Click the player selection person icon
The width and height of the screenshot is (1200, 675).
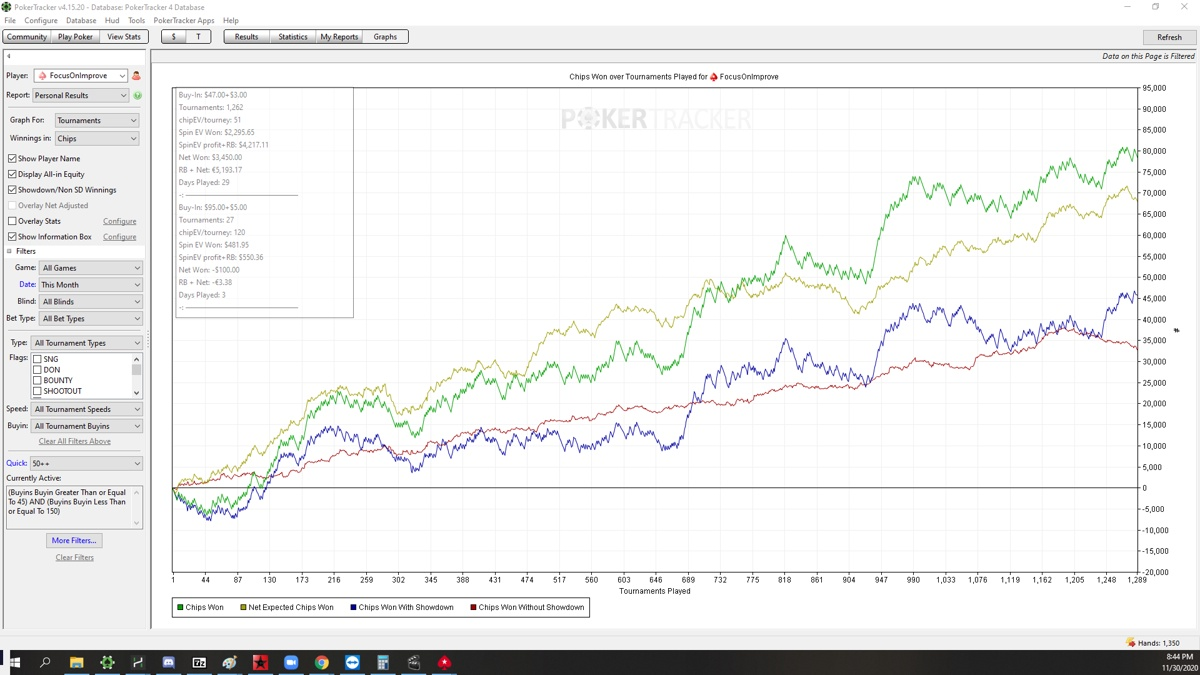[136, 76]
